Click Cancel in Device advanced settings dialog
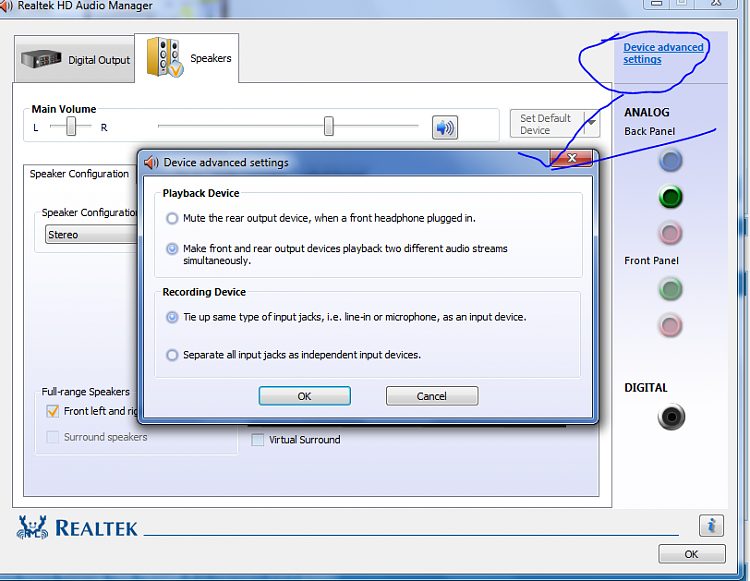Viewport: 750px width, 581px height. (x=432, y=396)
